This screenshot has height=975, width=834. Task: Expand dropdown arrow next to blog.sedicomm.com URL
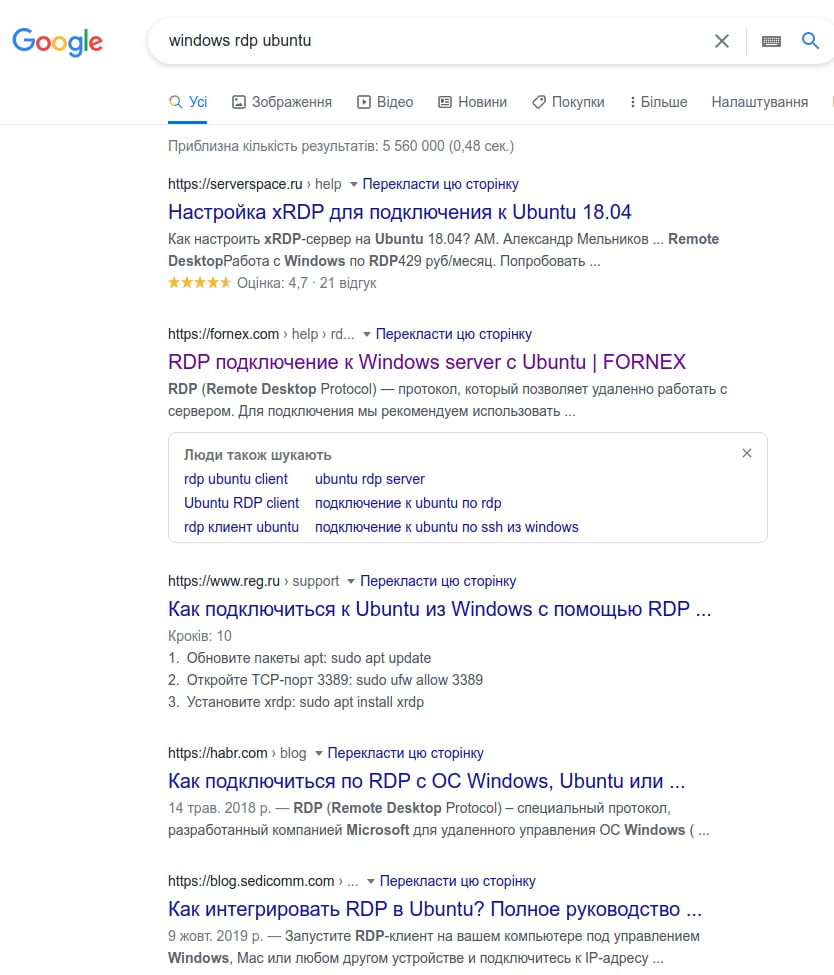pos(371,882)
